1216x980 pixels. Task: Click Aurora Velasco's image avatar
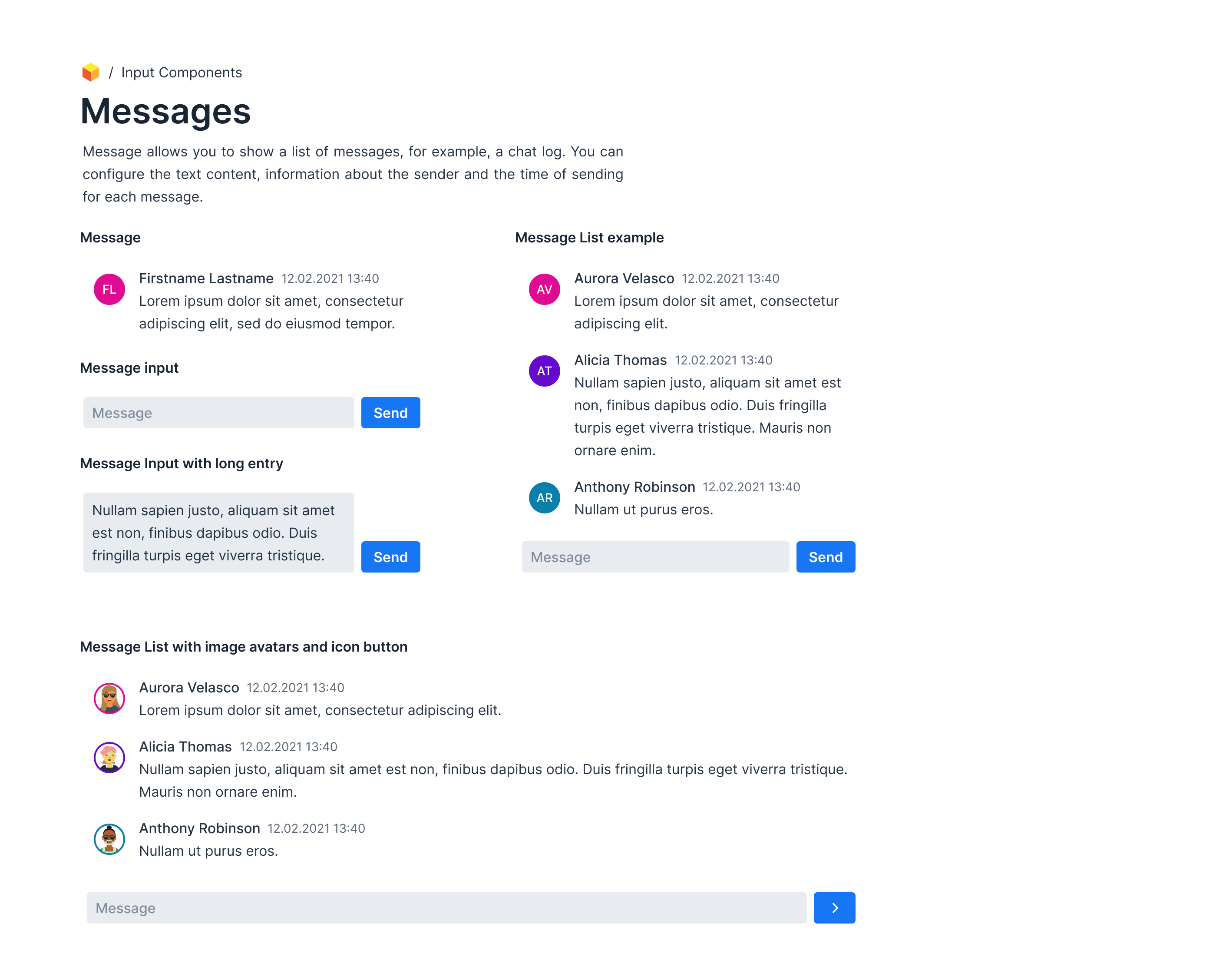coord(109,699)
